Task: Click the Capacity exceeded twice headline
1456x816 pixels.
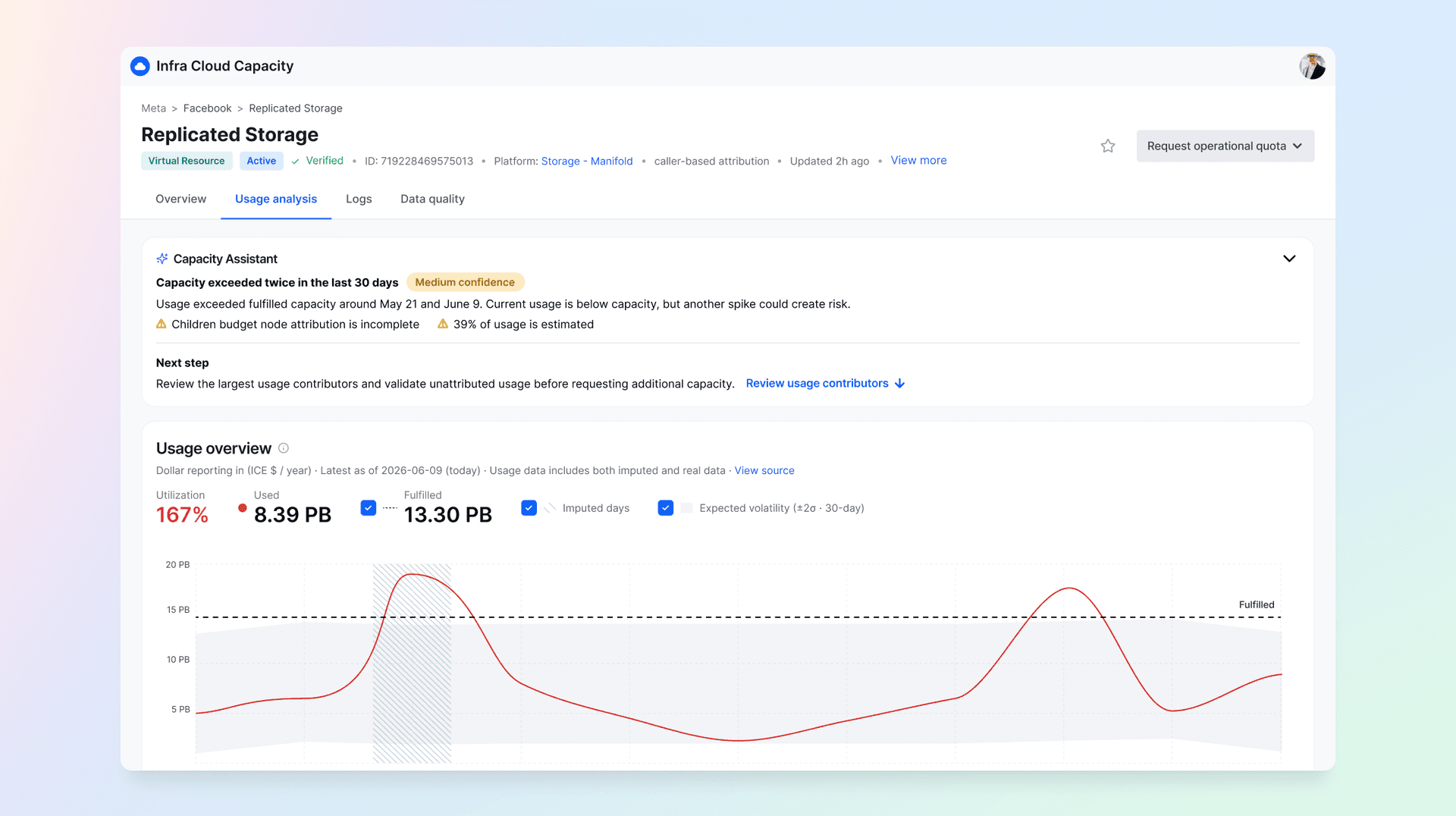Action: click(278, 282)
